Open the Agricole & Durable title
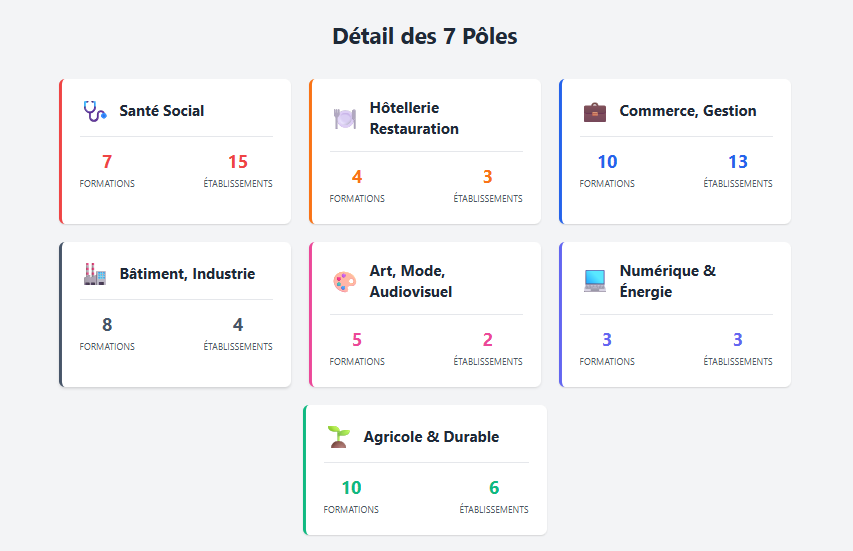The width and height of the screenshot is (853, 551). (431, 437)
